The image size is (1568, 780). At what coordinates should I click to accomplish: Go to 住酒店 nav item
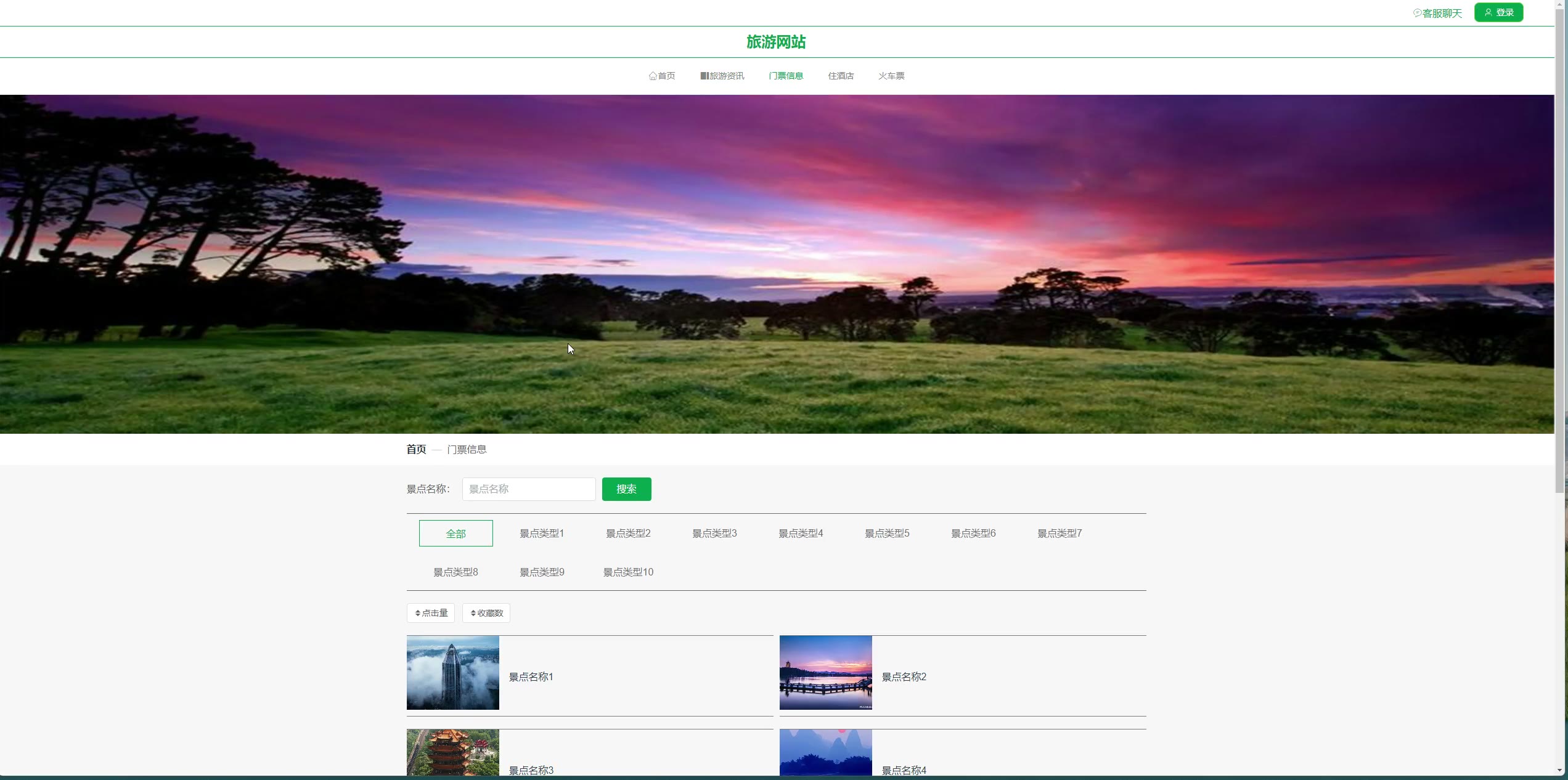[841, 76]
